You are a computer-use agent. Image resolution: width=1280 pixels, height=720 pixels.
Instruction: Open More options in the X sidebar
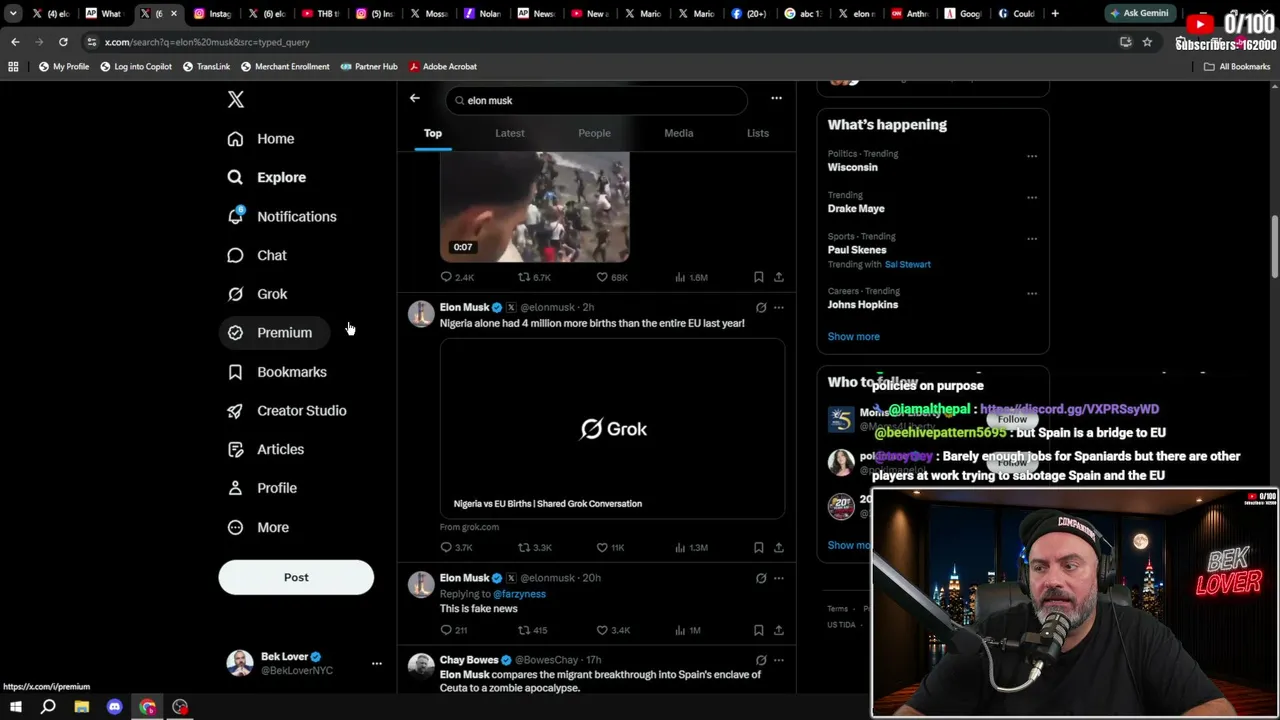[258, 527]
